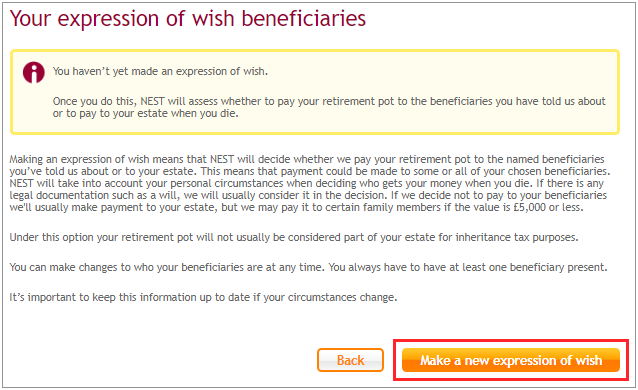Click the line starting 'you've told us about or to your estate'
Viewport: 638px width, 390px height.
[310, 171]
